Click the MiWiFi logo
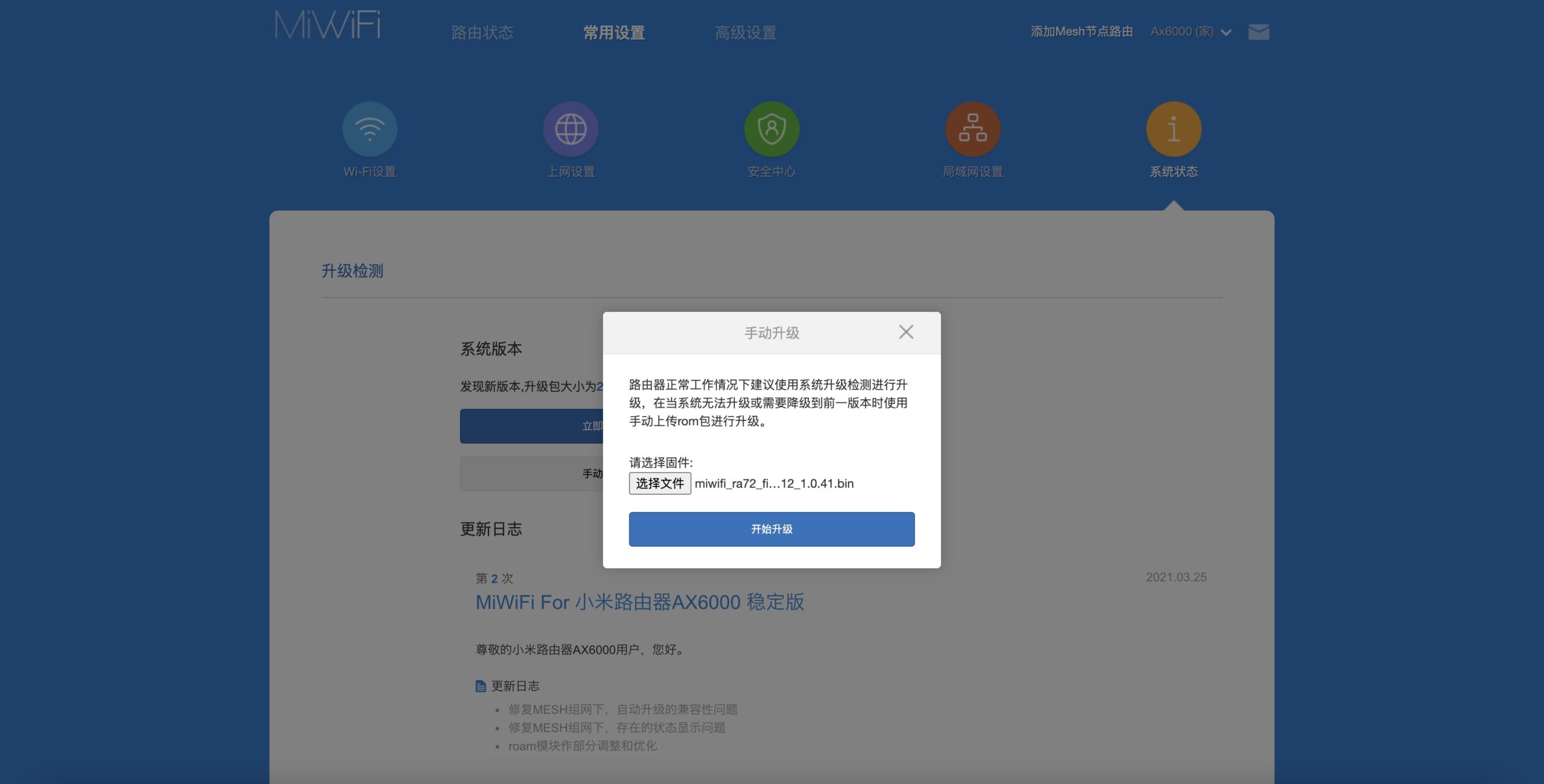1544x784 pixels. pyautogui.click(x=327, y=25)
